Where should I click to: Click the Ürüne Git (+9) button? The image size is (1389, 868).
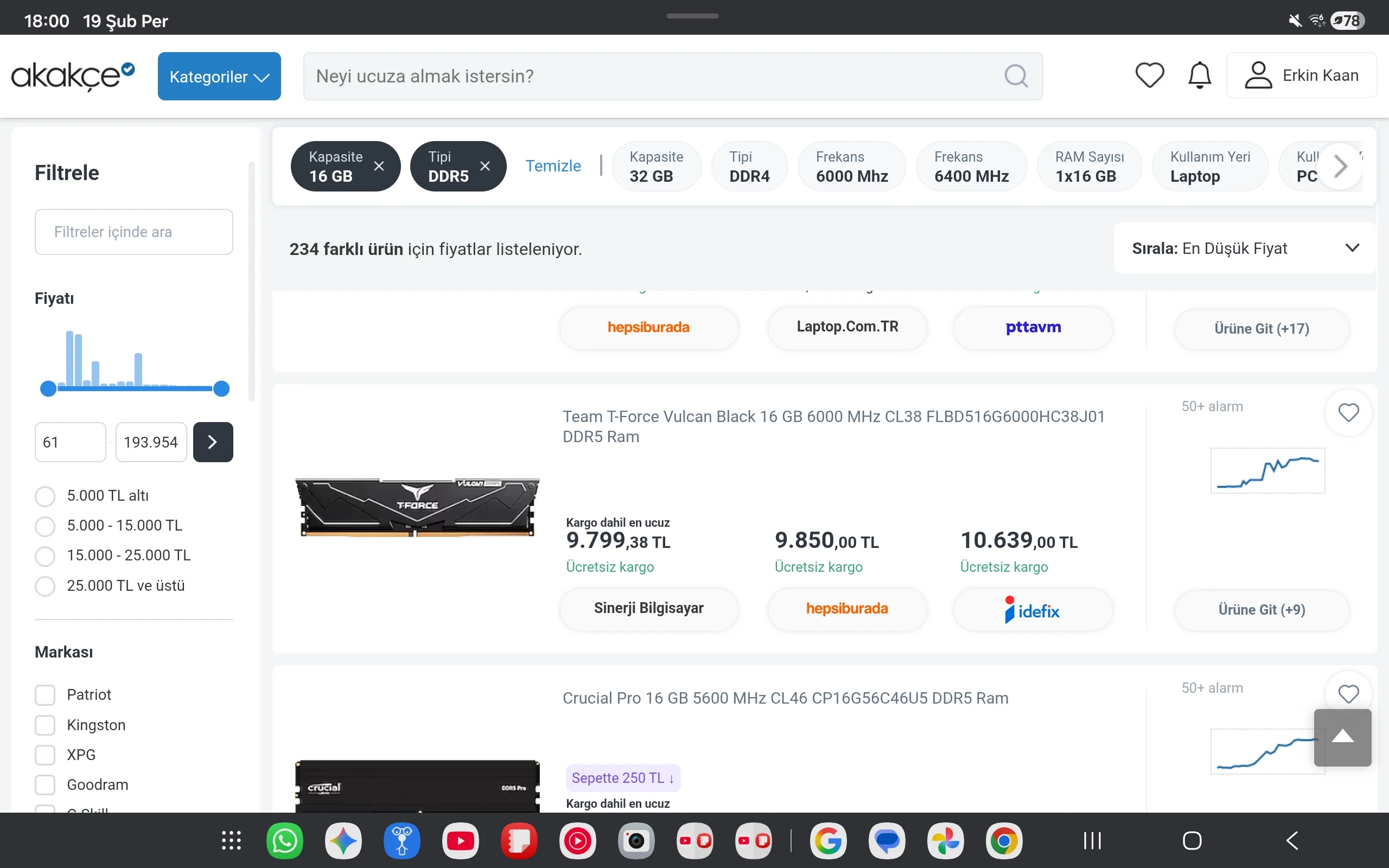pyautogui.click(x=1261, y=610)
